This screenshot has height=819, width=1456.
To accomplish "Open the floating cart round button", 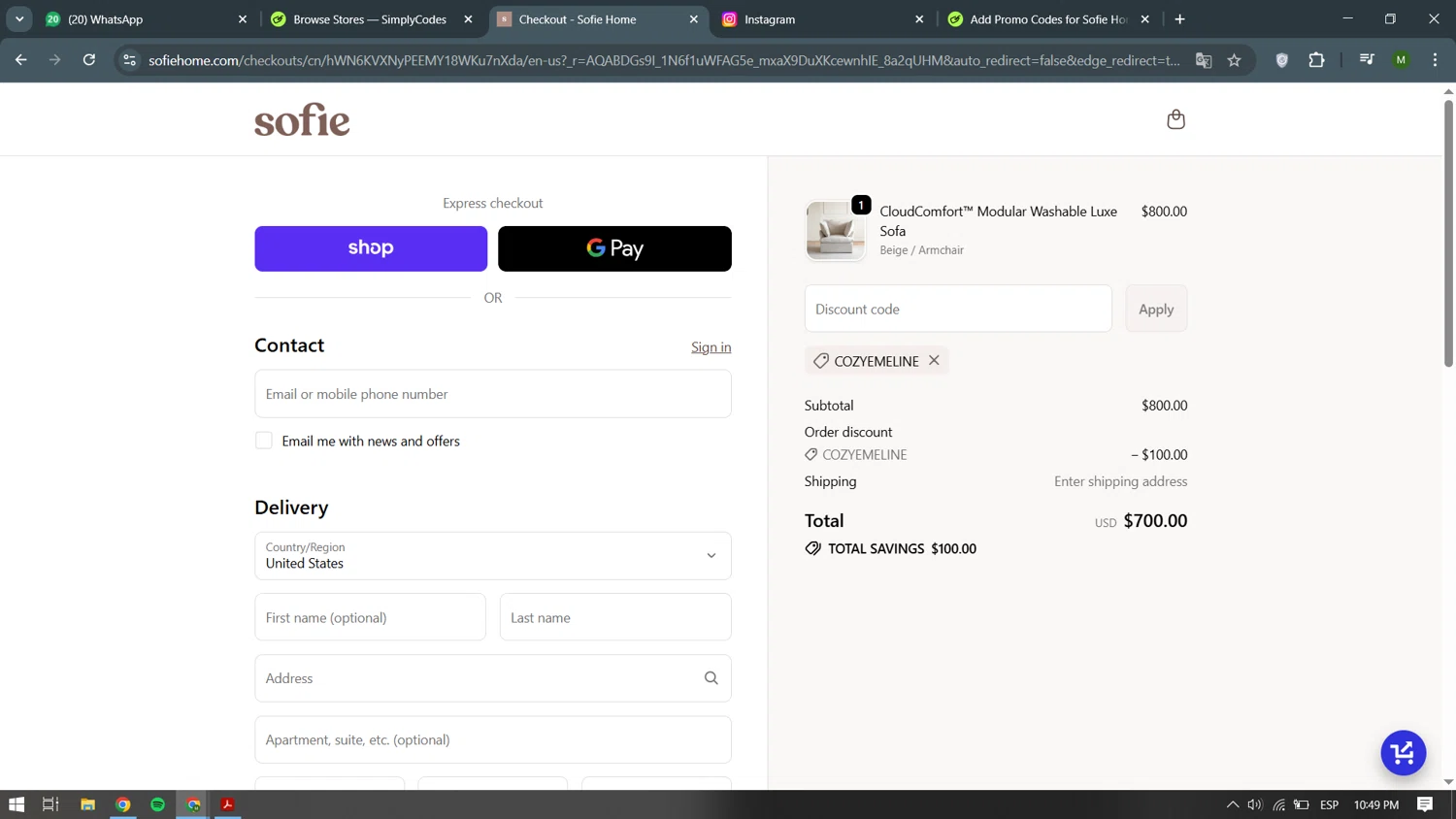I will point(1404,753).
